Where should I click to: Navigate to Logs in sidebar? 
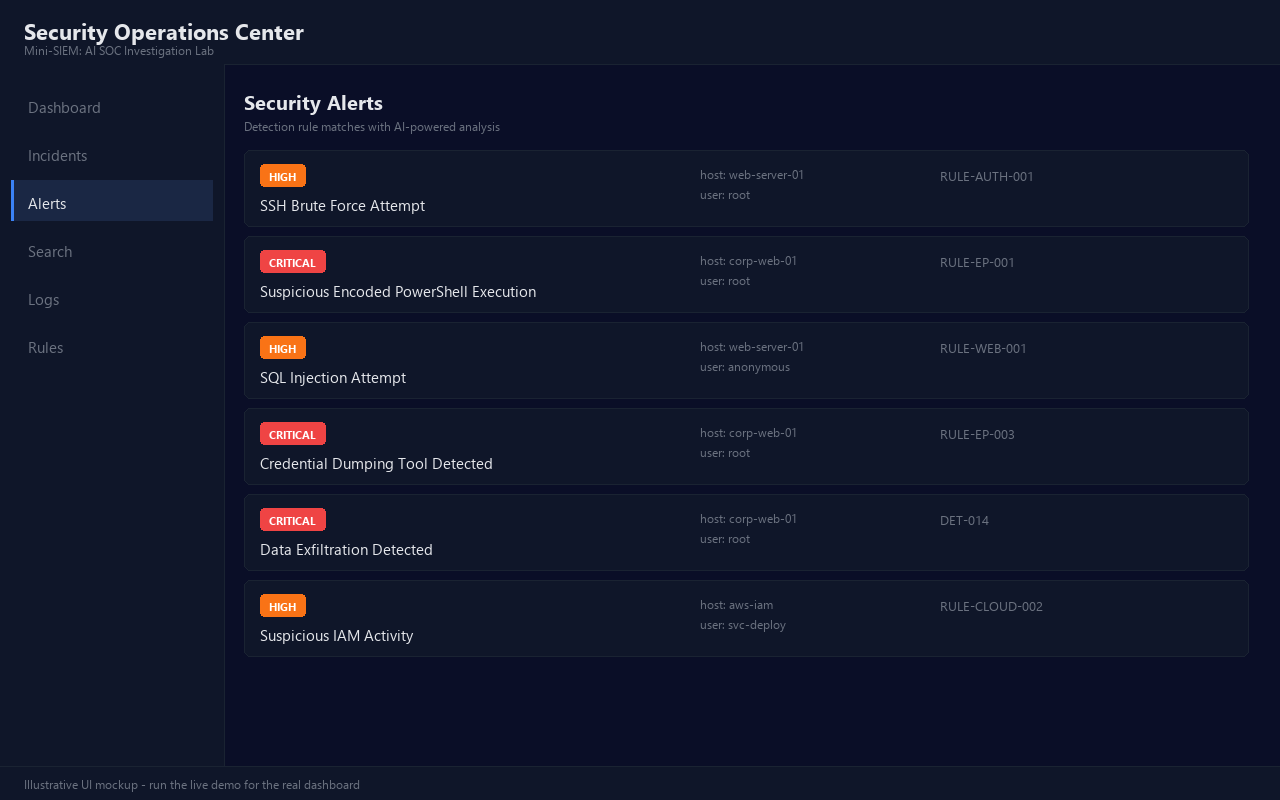[112, 300]
